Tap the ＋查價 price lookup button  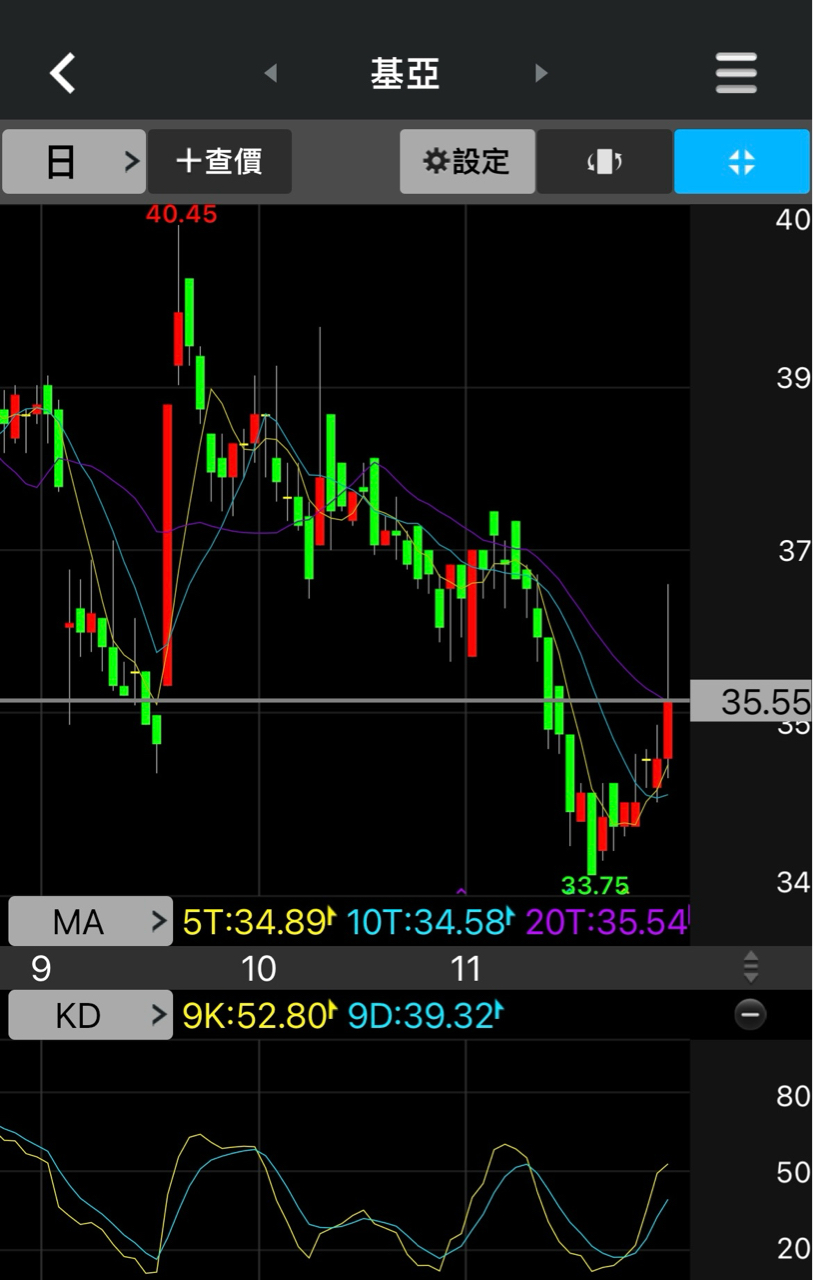pyautogui.click(x=220, y=161)
